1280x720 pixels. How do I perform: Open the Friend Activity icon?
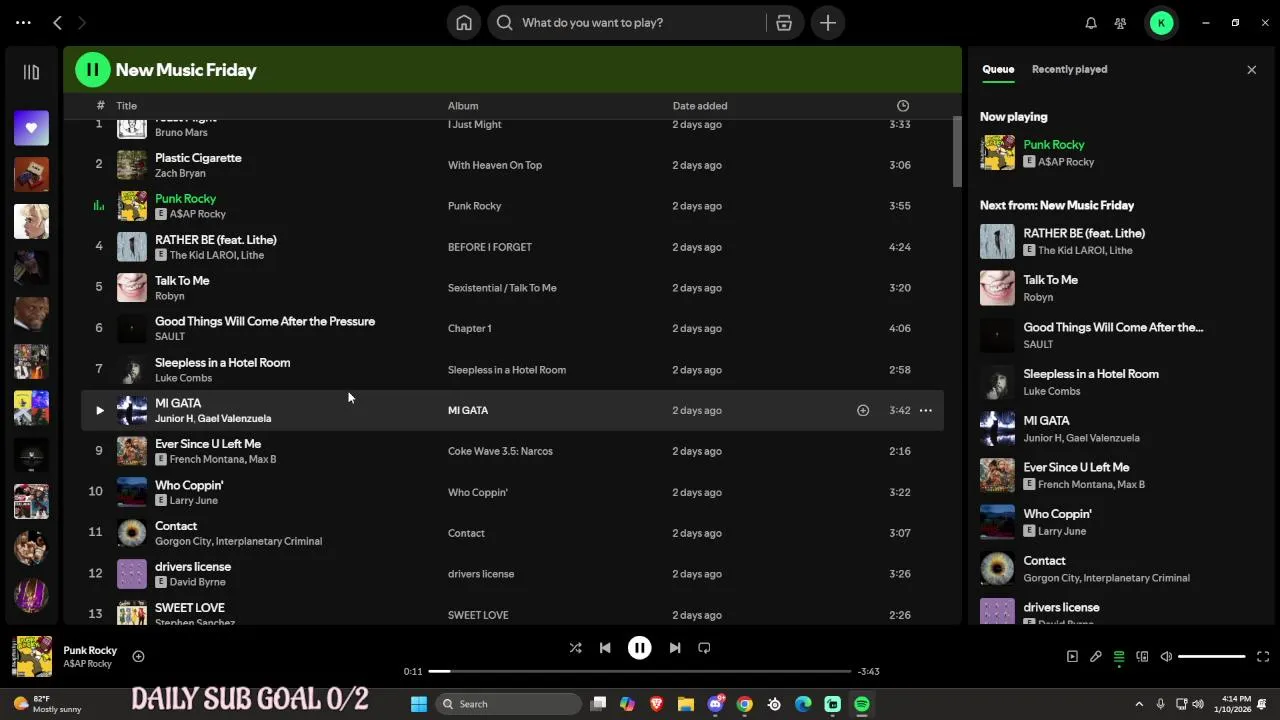[x=1121, y=22]
